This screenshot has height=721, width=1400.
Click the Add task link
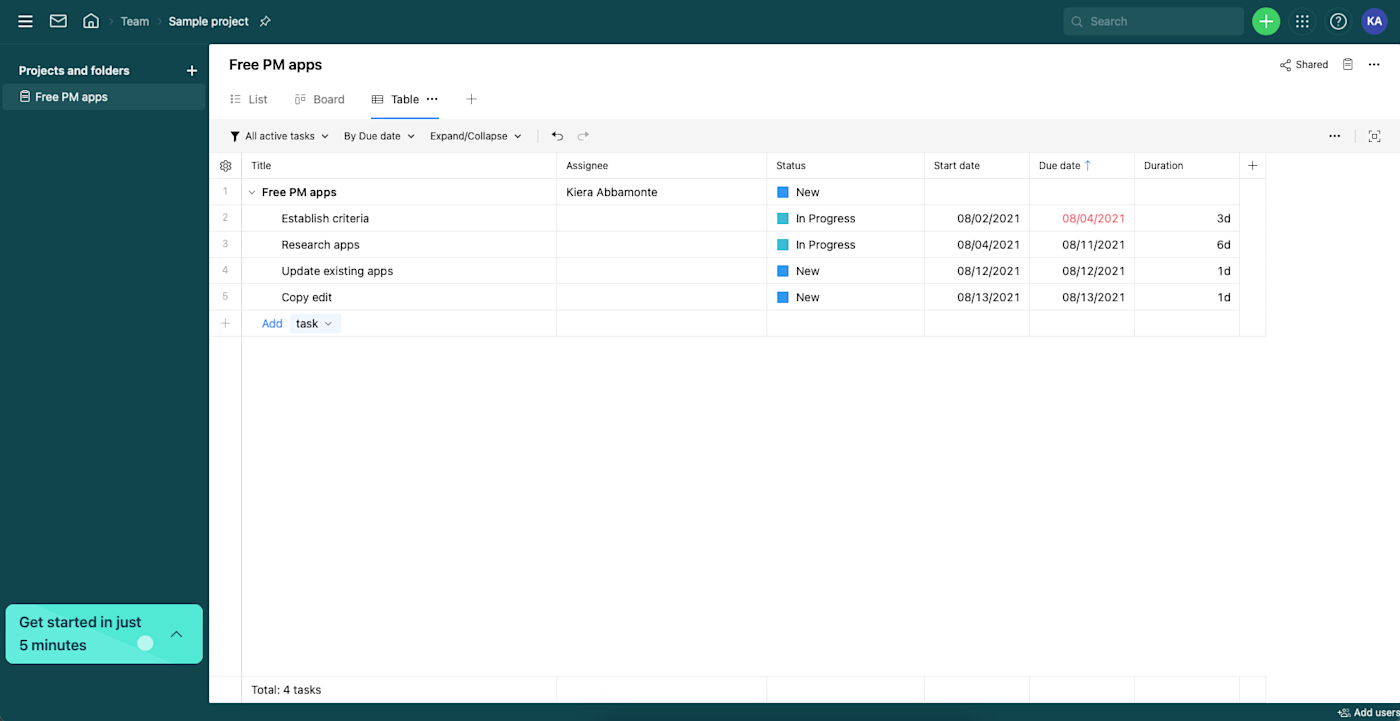coord(272,323)
